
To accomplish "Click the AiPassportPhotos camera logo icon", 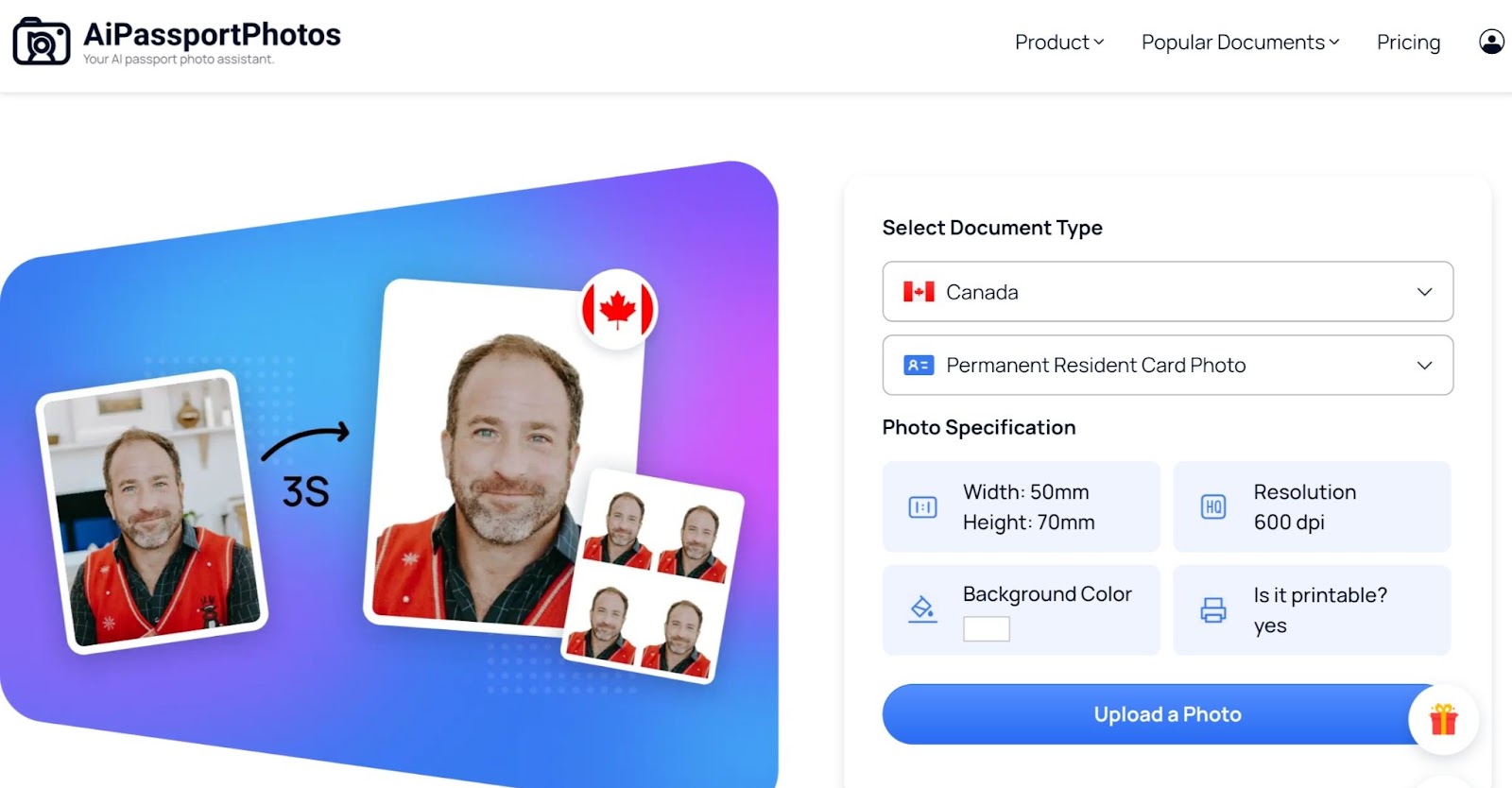I will coord(41,42).
